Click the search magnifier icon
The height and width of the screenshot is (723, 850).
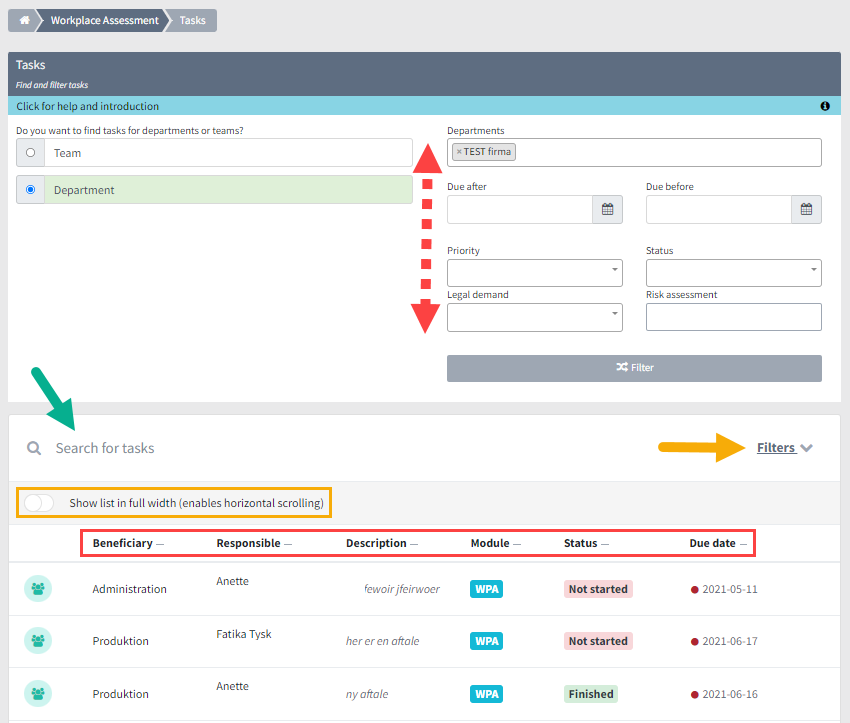(x=34, y=448)
